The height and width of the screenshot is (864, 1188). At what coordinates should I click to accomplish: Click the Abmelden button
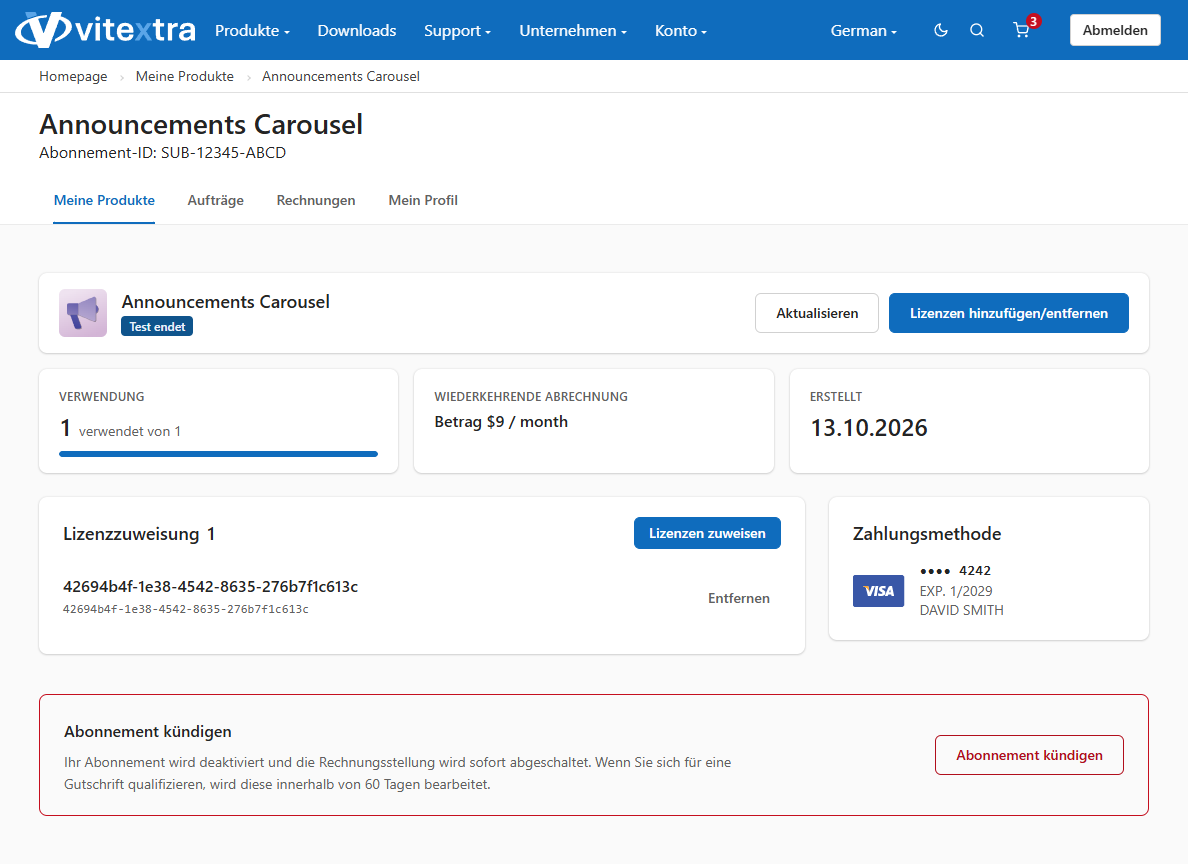(x=1115, y=30)
